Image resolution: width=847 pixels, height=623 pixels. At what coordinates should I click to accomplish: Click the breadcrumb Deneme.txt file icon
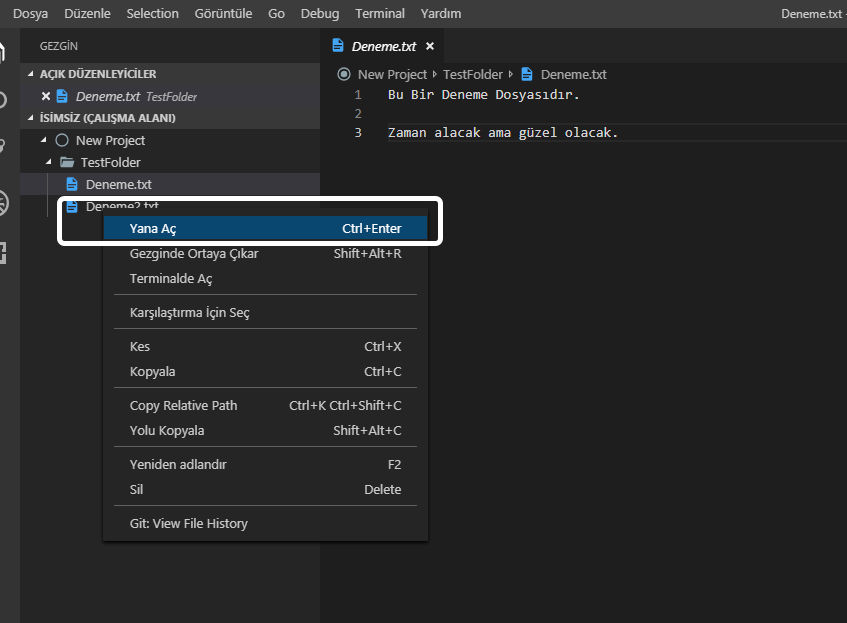[527, 74]
